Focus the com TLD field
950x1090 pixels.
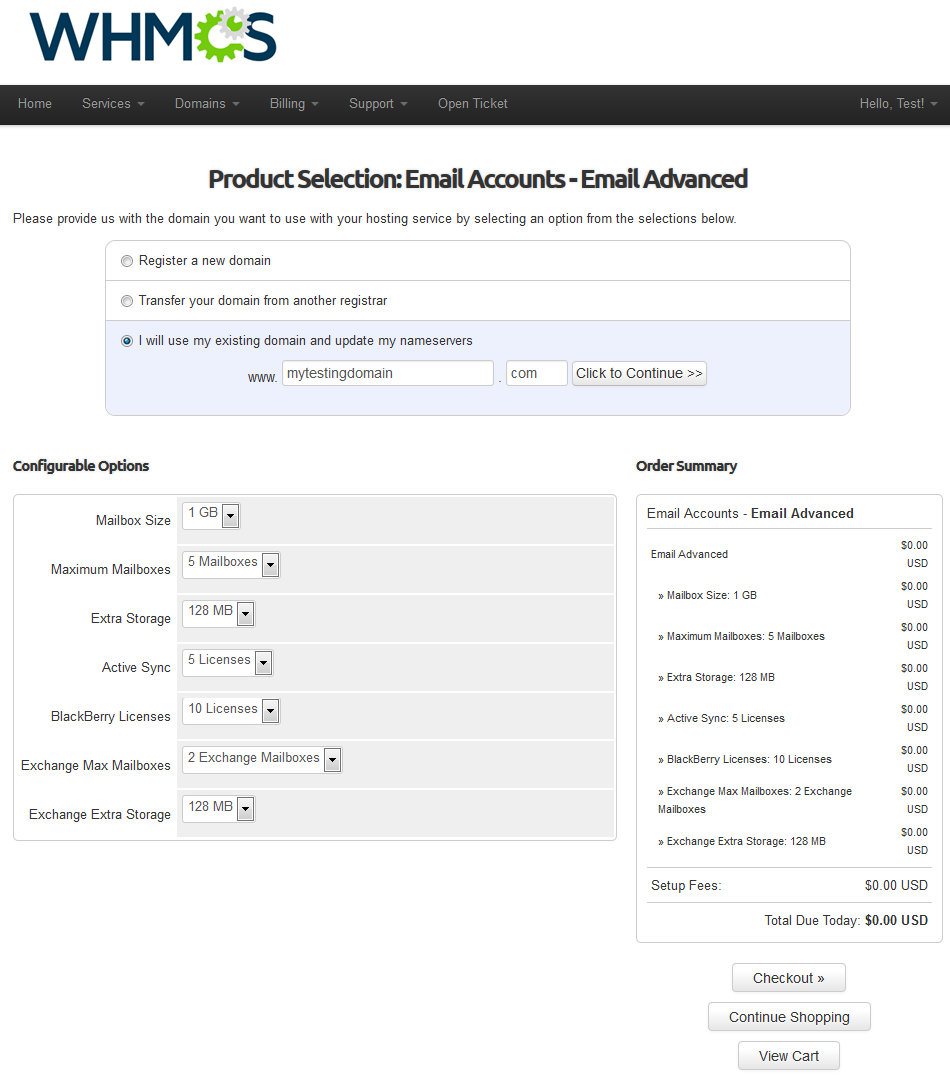click(x=537, y=373)
